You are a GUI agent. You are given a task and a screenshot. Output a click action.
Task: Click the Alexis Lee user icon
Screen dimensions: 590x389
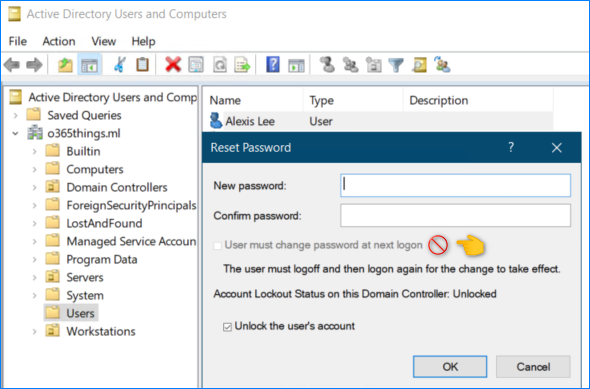(x=216, y=121)
